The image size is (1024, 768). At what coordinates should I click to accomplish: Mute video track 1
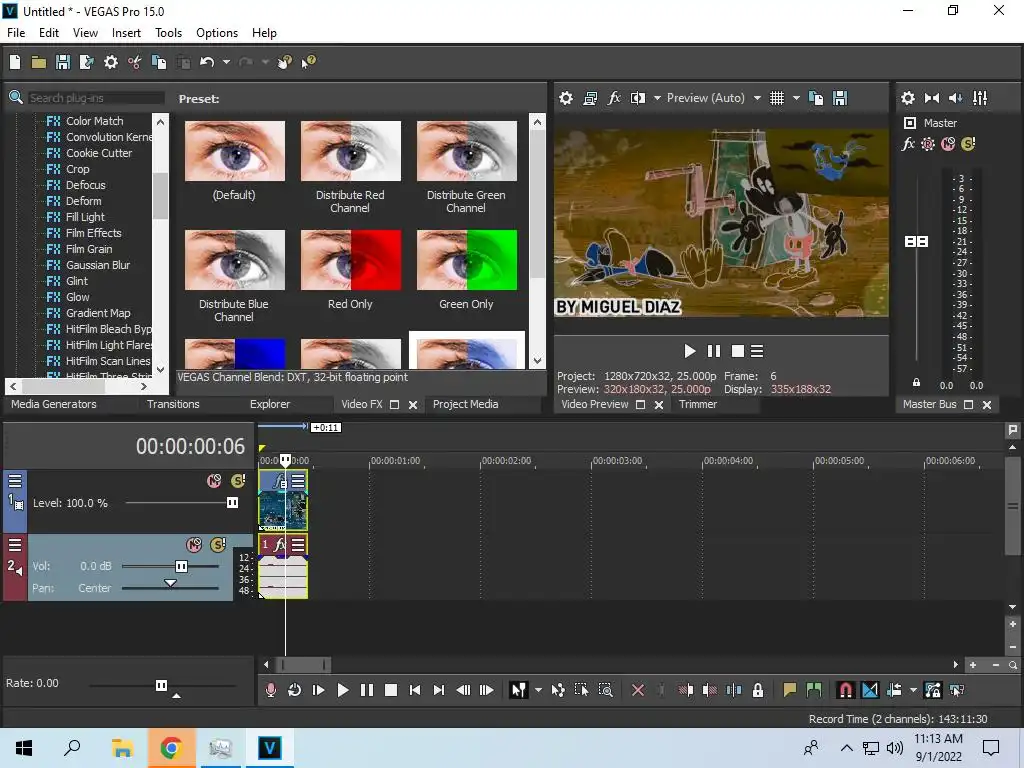(214, 481)
